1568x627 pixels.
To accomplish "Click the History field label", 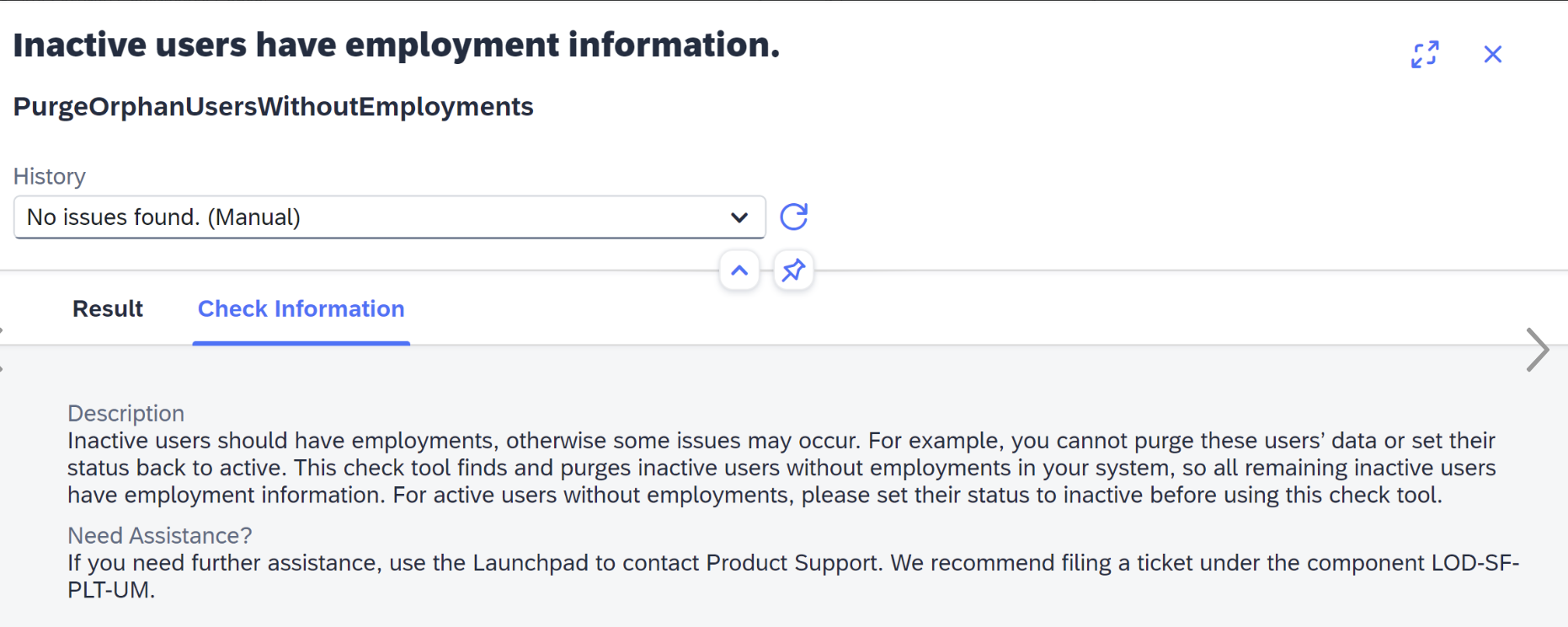I will pos(49,176).
